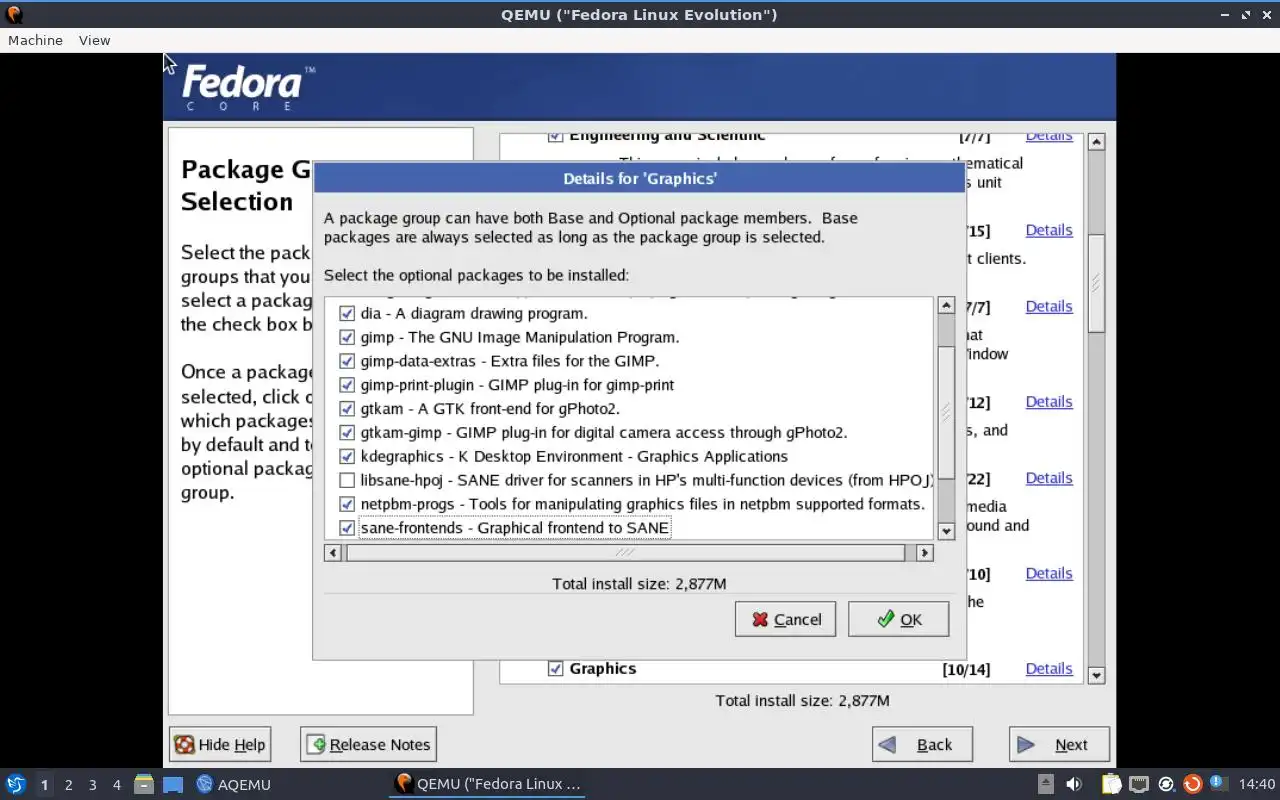Switch to workspace 3
Image resolution: width=1280 pixels, height=800 pixels.
92,784
